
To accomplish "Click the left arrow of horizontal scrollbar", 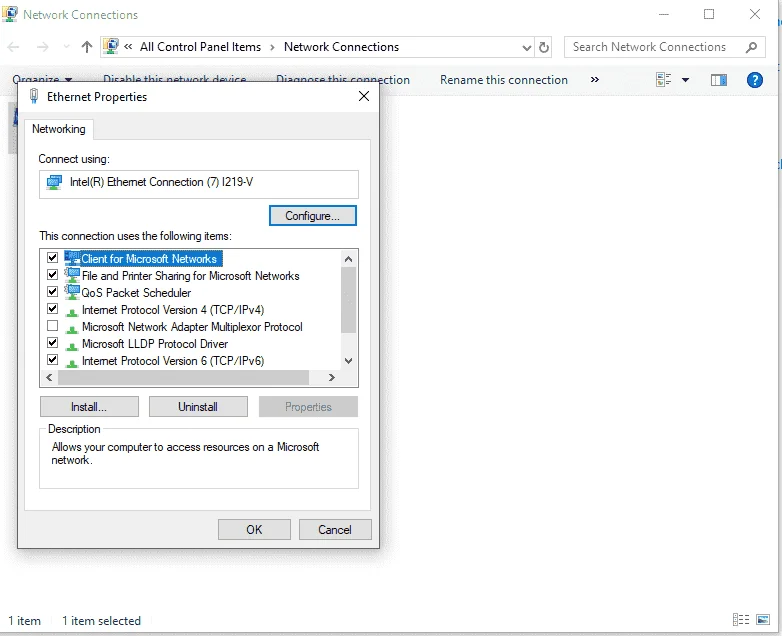I will coord(49,378).
